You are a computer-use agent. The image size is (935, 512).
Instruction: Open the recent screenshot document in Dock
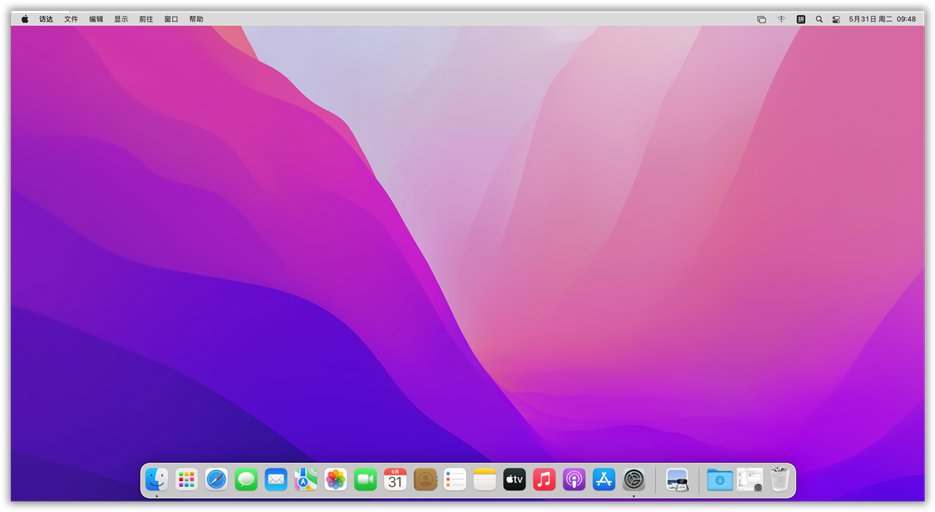point(750,479)
